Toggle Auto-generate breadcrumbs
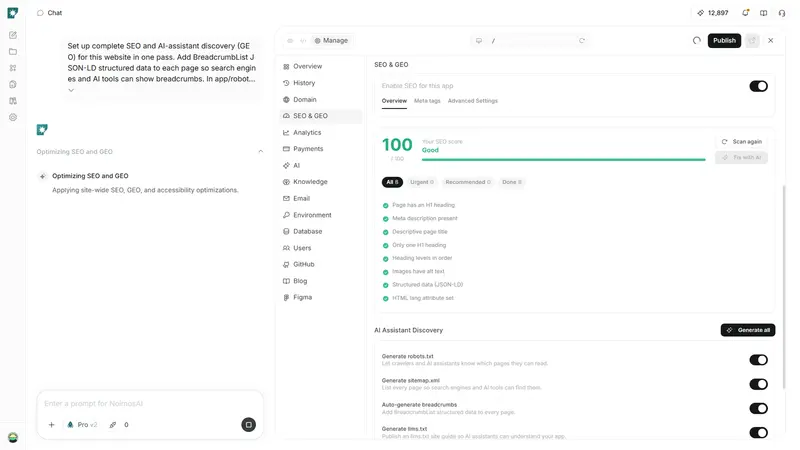The height and width of the screenshot is (450, 800). pyautogui.click(x=758, y=408)
